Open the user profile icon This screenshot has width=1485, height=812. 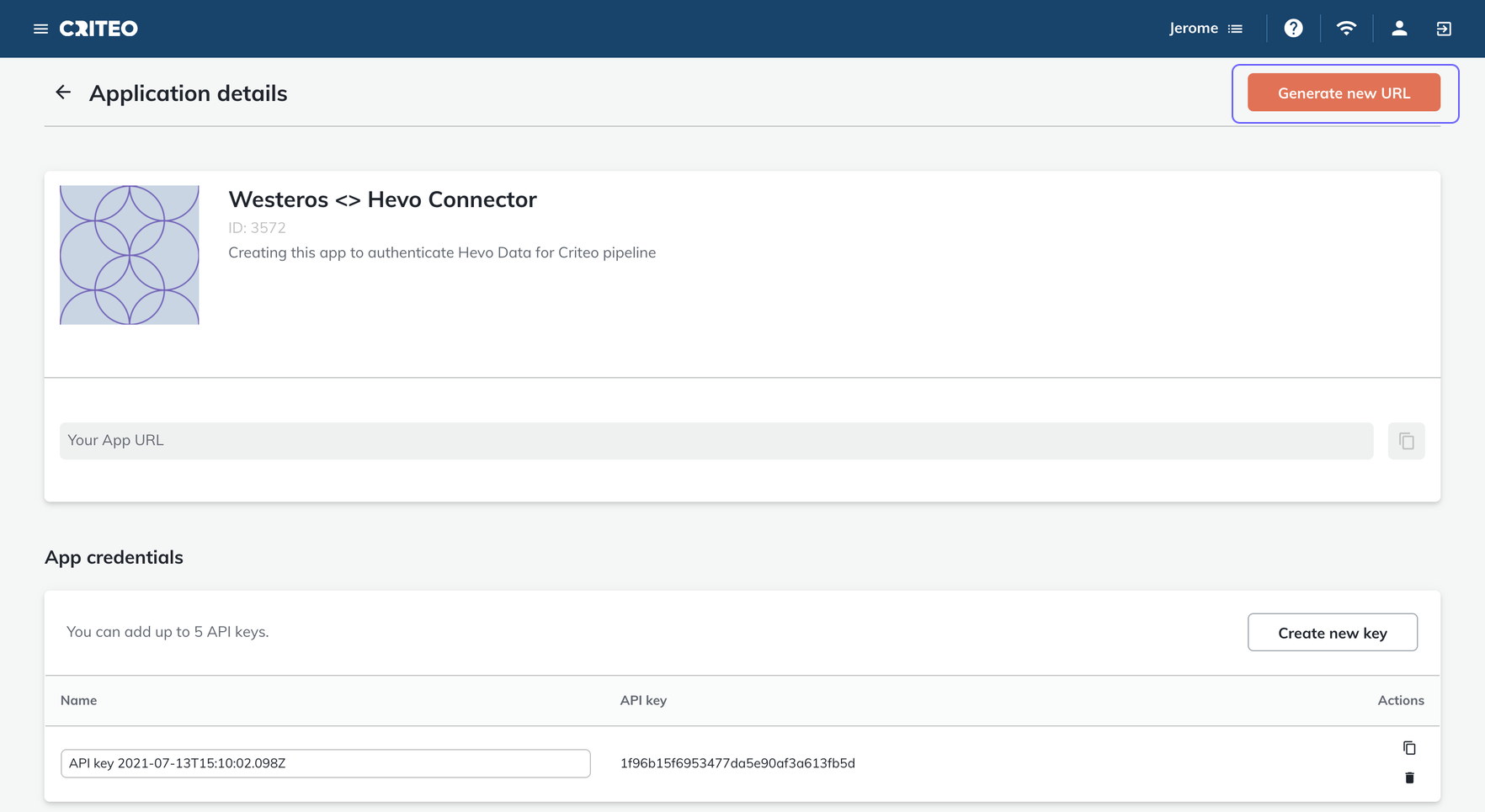click(1399, 29)
